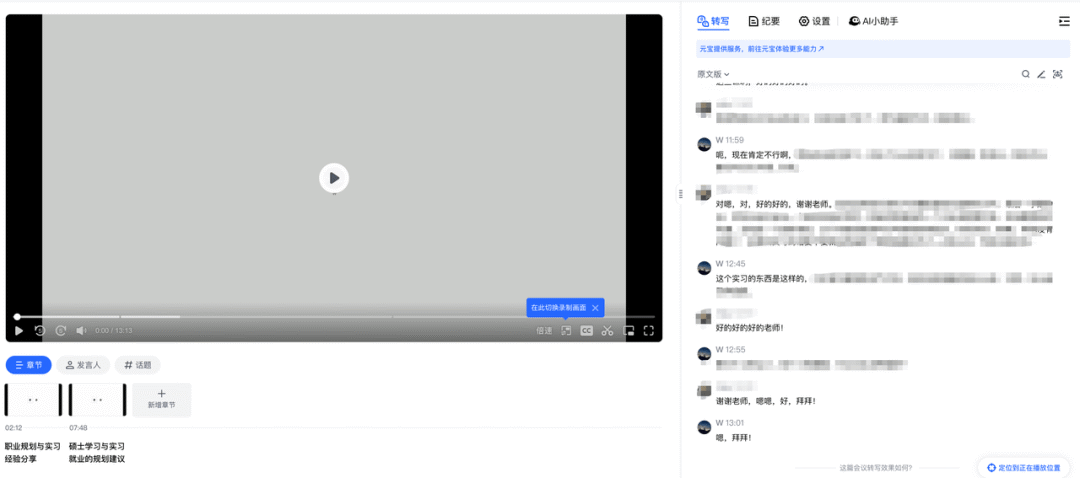The height and width of the screenshot is (478, 1080).
Task: Click the switch recording view icon
Action: point(566,331)
